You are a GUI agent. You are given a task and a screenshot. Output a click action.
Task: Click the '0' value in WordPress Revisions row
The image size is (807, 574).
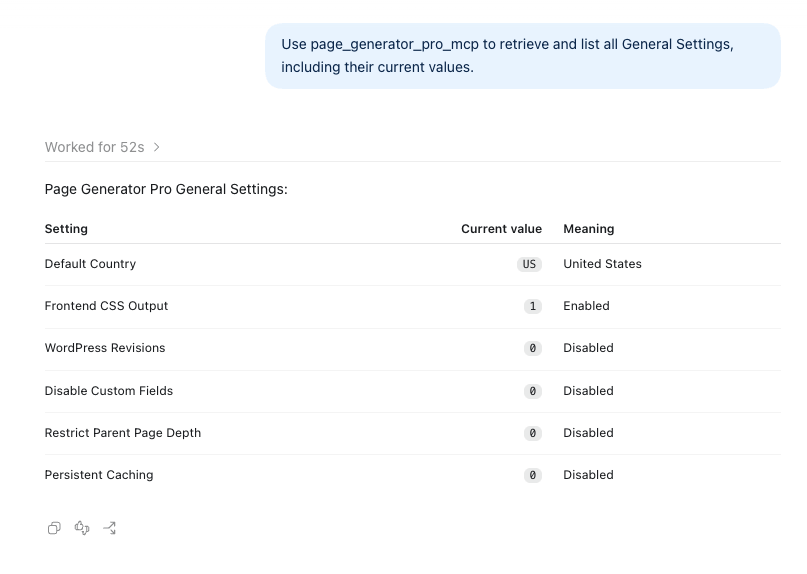click(x=533, y=349)
